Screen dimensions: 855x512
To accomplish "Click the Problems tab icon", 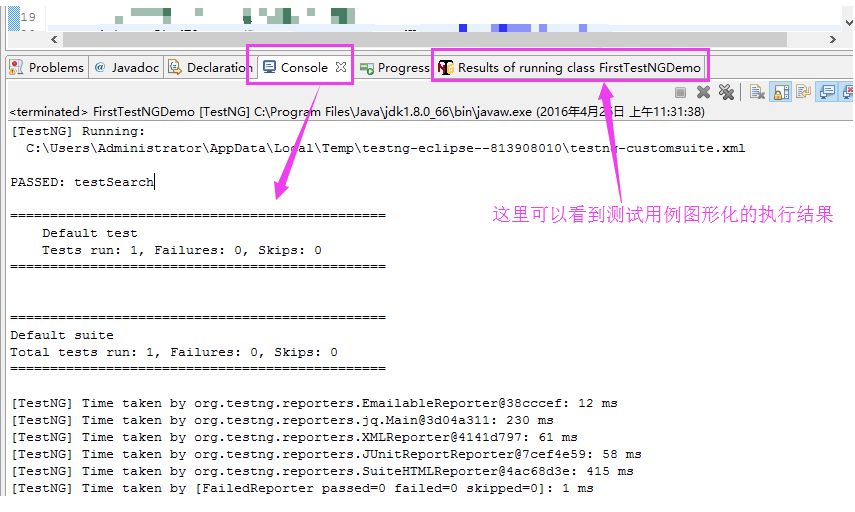I will point(16,67).
